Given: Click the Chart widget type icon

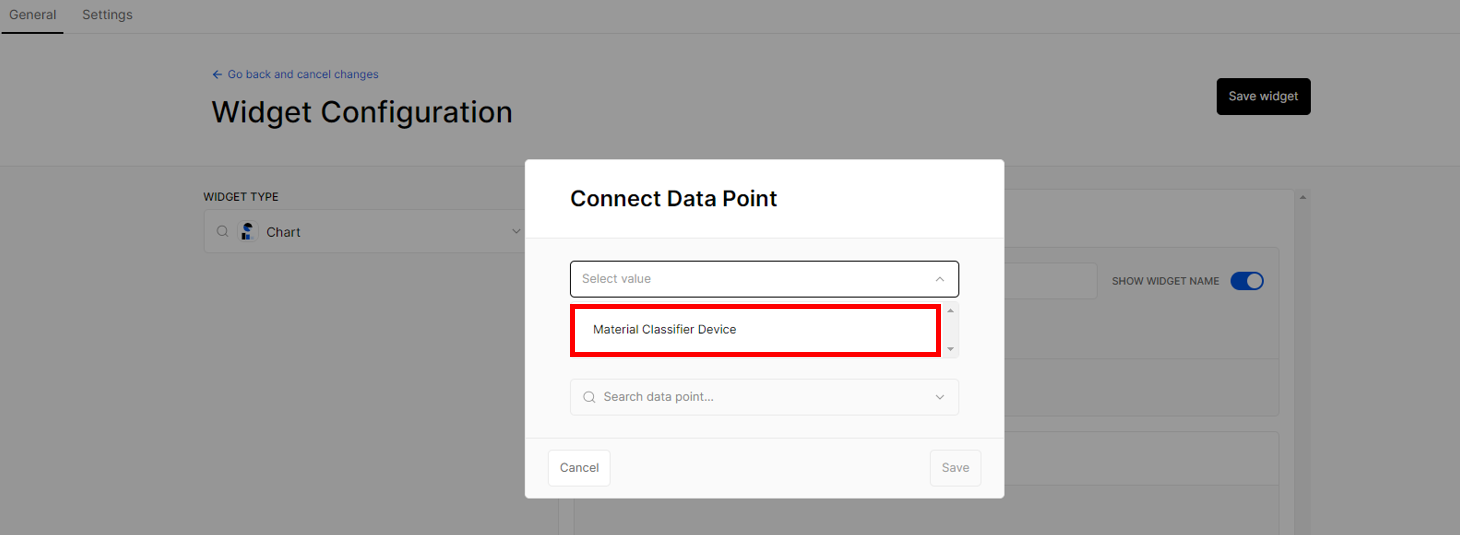Looking at the screenshot, I should click(x=248, y=231).
